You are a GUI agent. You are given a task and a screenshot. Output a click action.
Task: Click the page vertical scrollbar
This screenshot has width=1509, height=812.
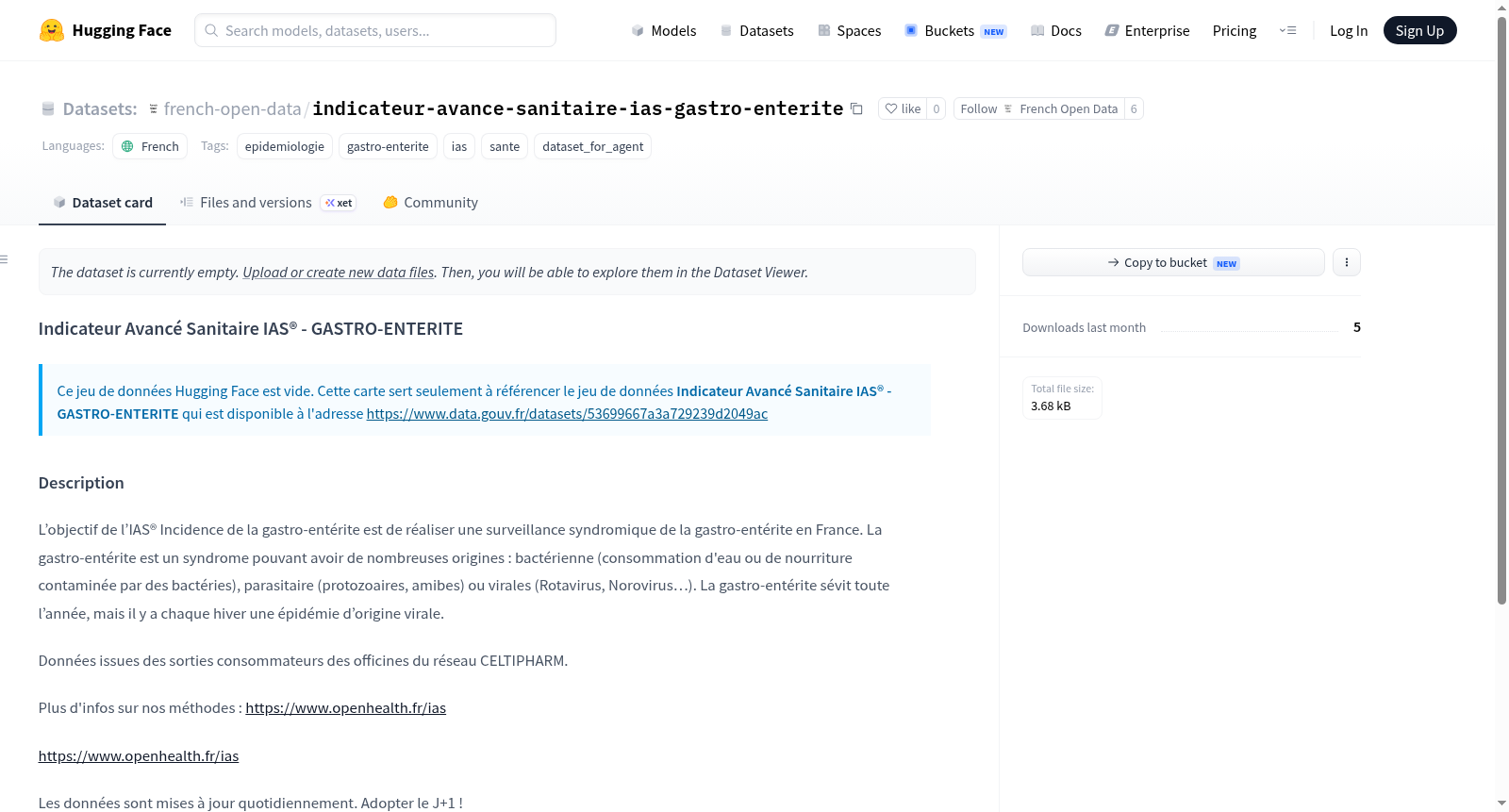pos(1501,311)
